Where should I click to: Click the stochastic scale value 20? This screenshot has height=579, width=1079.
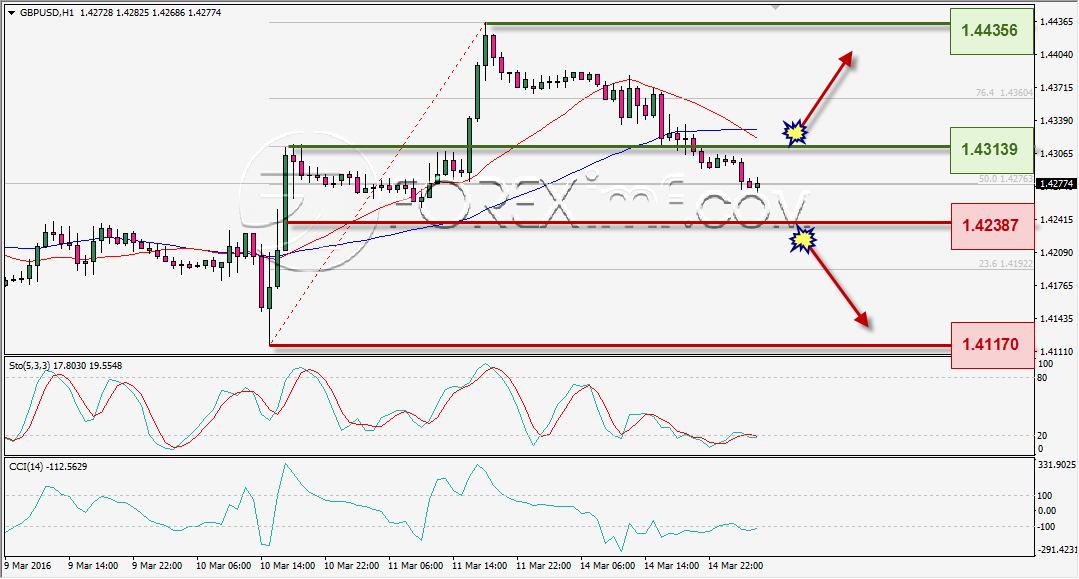coord(1043,436)
